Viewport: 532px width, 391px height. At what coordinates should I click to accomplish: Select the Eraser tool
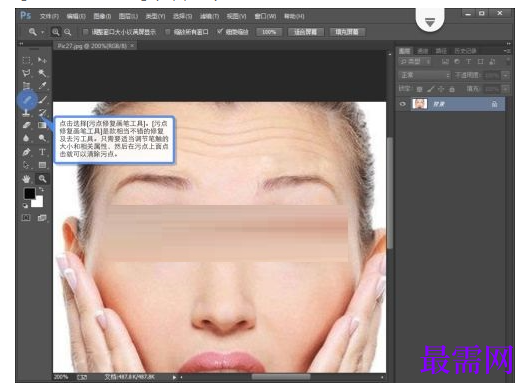[26, 125]
